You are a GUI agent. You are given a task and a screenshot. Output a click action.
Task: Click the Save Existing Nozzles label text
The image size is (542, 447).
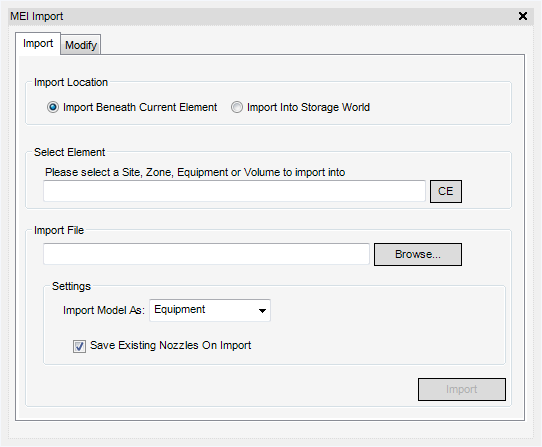(170, 345)
